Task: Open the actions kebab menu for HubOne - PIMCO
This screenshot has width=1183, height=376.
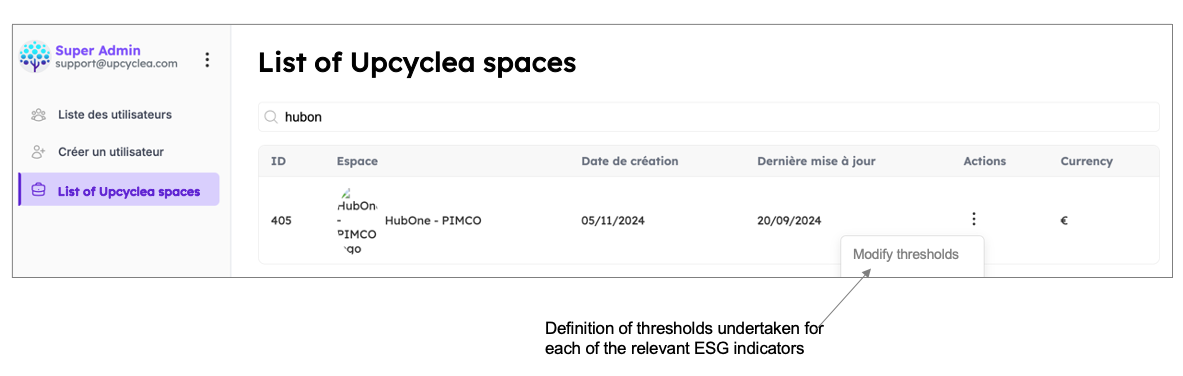Action: pyautogui.click(x=973, y=220)
